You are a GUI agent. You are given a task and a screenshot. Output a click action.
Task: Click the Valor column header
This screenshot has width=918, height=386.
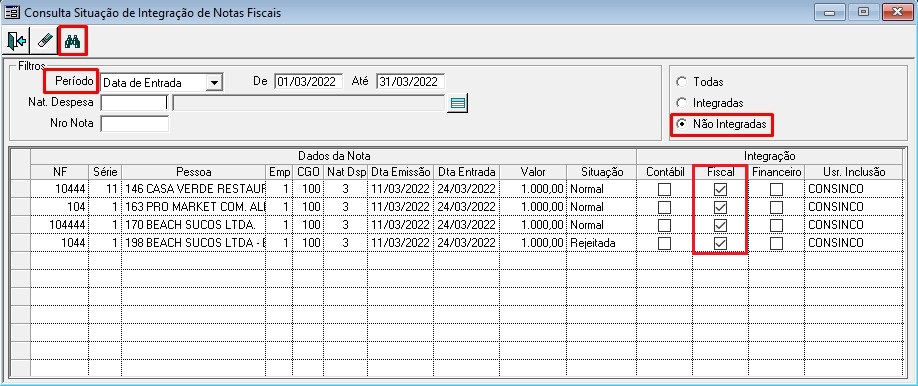click(533, 172)
